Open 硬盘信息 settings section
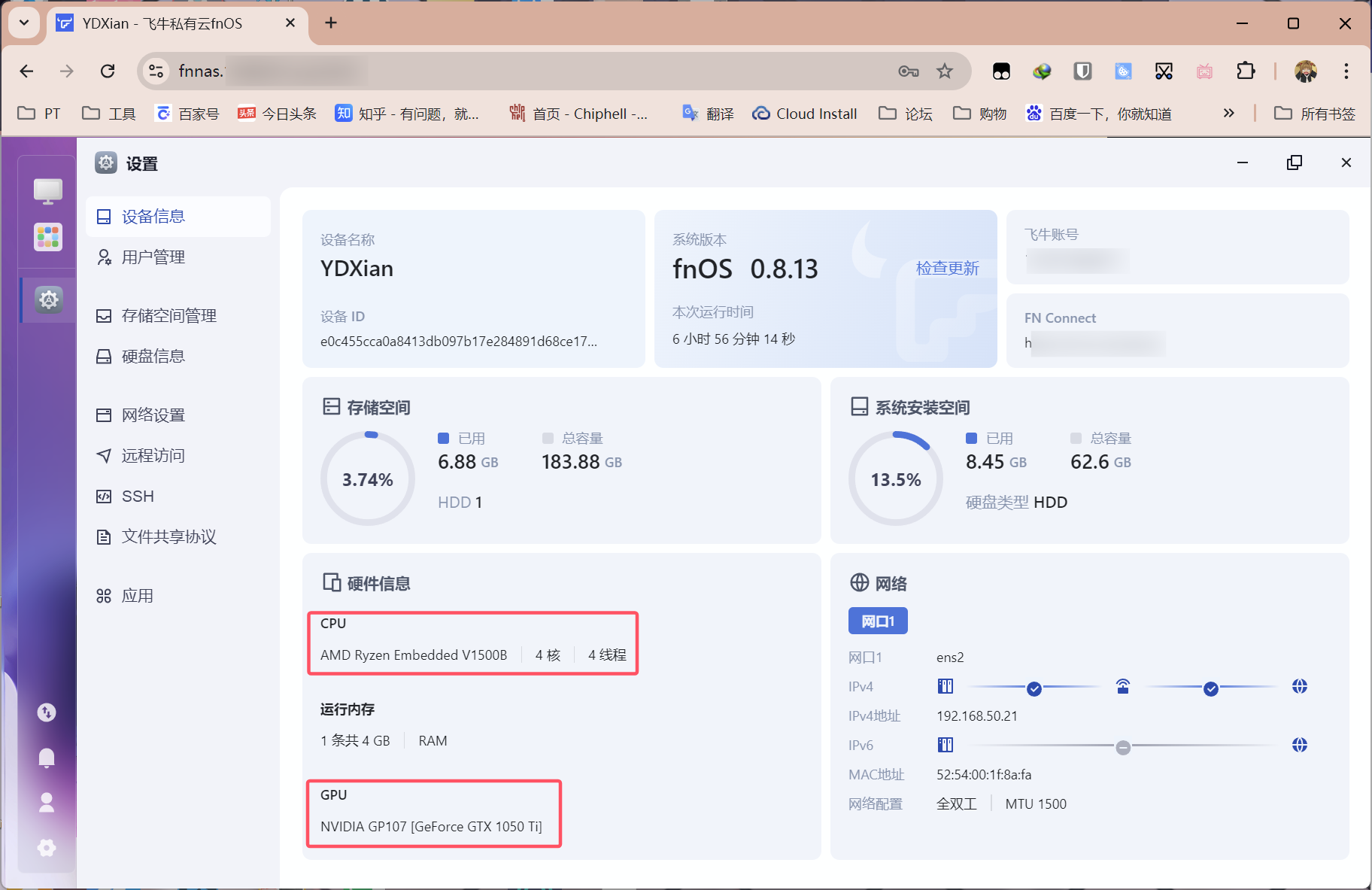This screenshot has width=1372, height=890. click(x=178, y=357)
